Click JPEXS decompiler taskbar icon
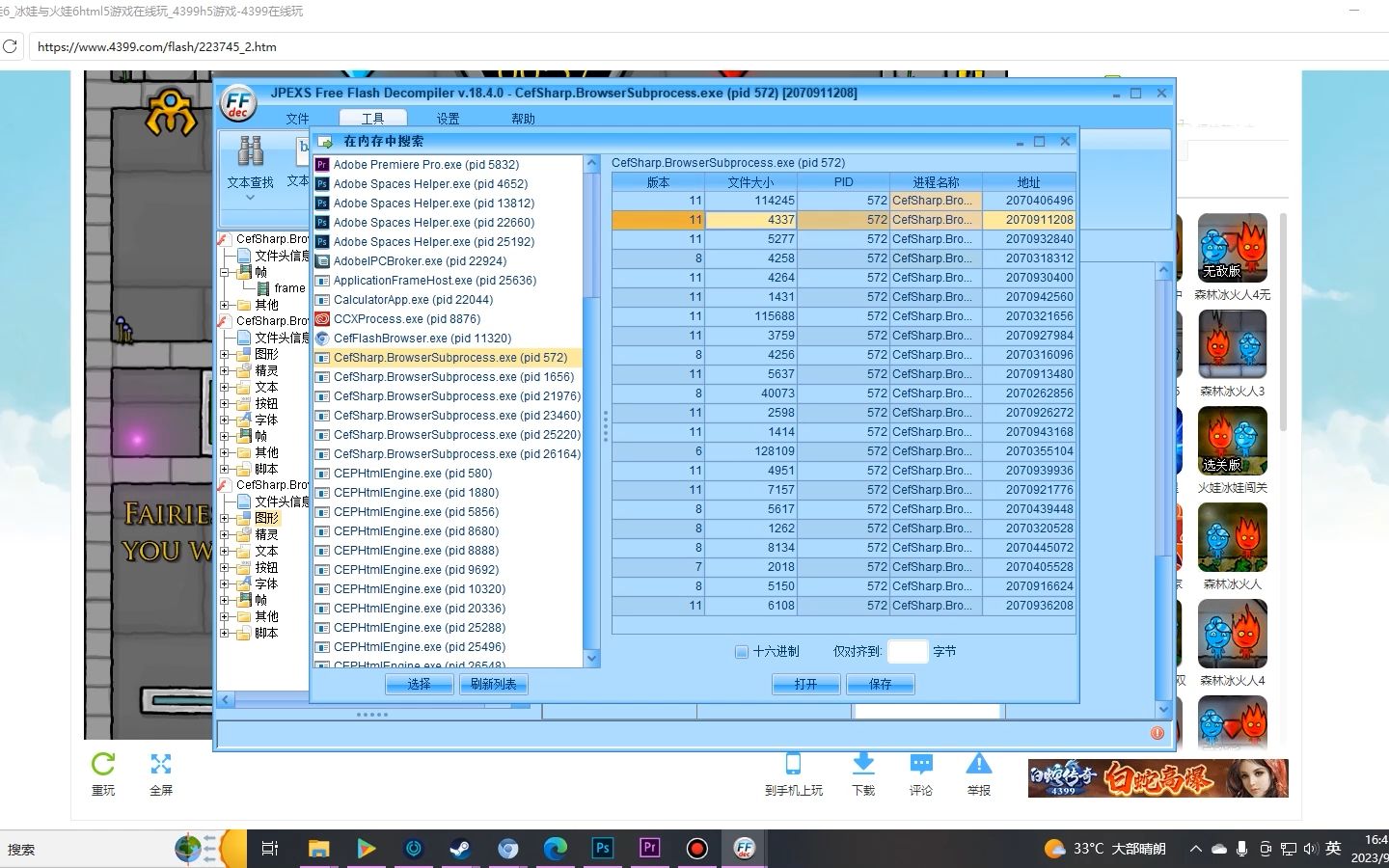 (744, 849)
